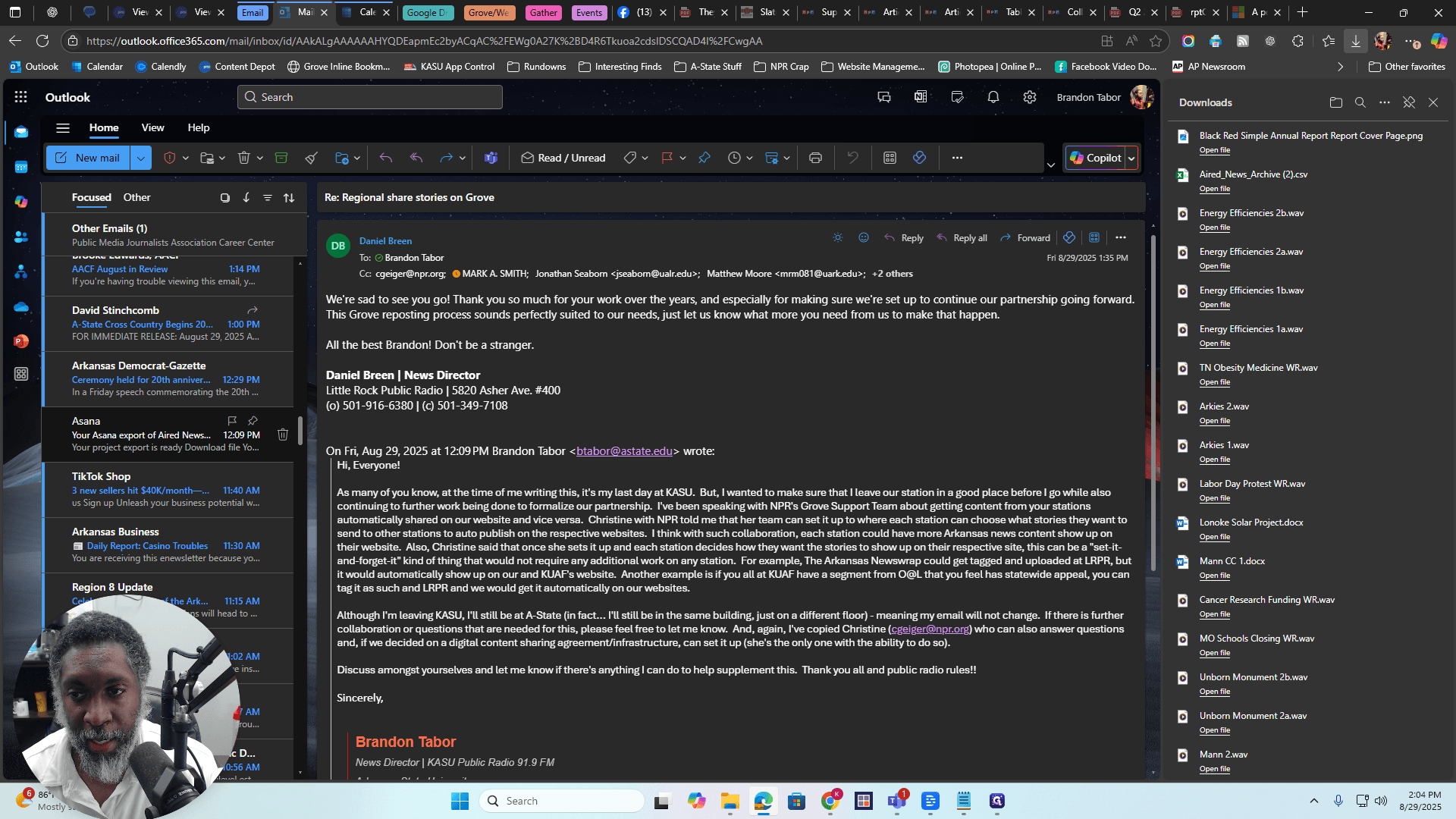Viewport: 1456px width, 819px height.
Task: Open Calendar from the left sidebar
Action: (x=21, y=167)
